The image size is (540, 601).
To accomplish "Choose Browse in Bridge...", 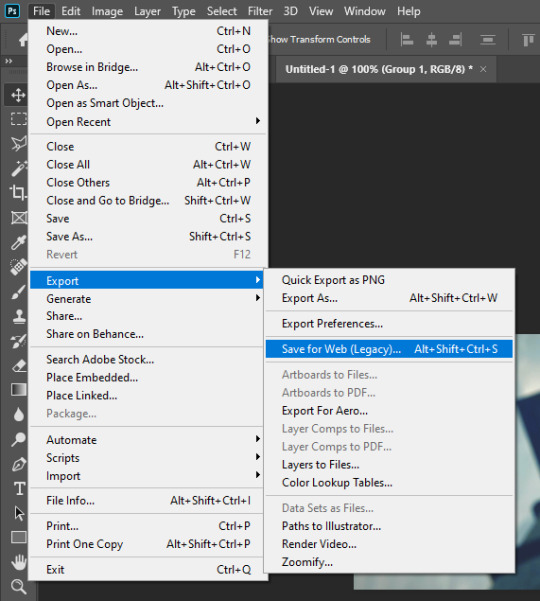I will (x=148, y=67).
